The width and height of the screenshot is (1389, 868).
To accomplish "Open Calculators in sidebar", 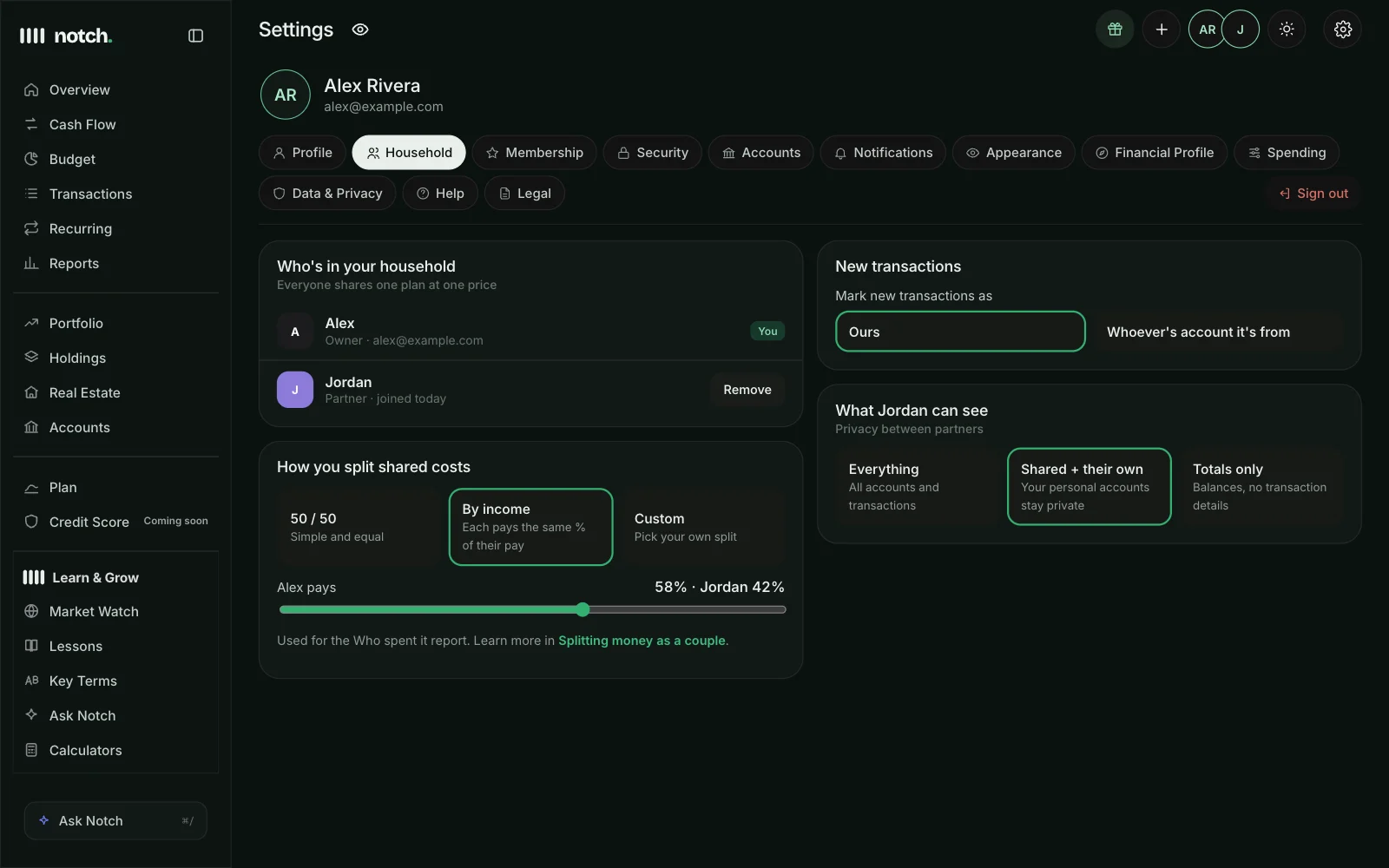I will 116,750.
